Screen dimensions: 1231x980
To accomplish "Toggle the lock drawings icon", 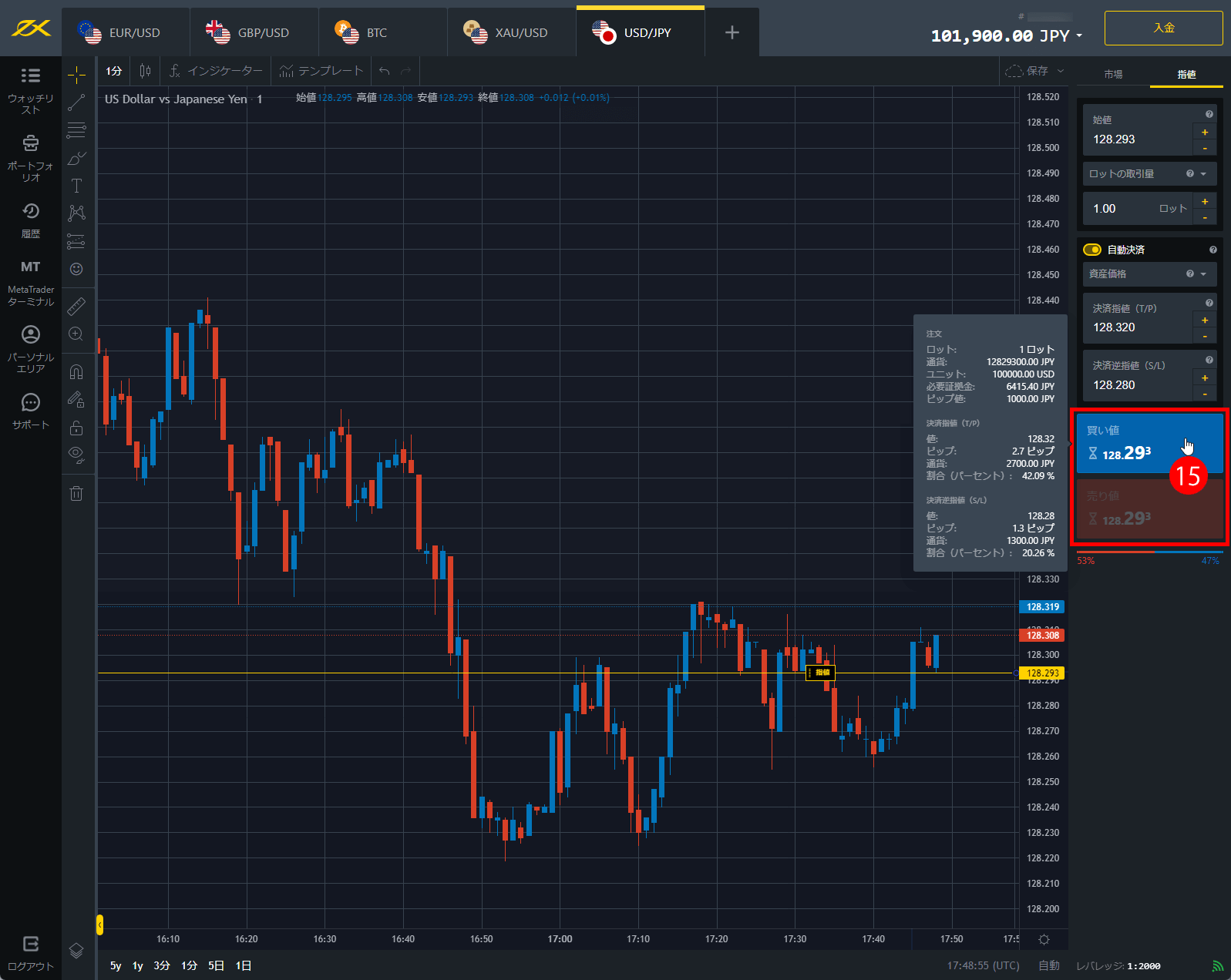I will coord(76,428).
